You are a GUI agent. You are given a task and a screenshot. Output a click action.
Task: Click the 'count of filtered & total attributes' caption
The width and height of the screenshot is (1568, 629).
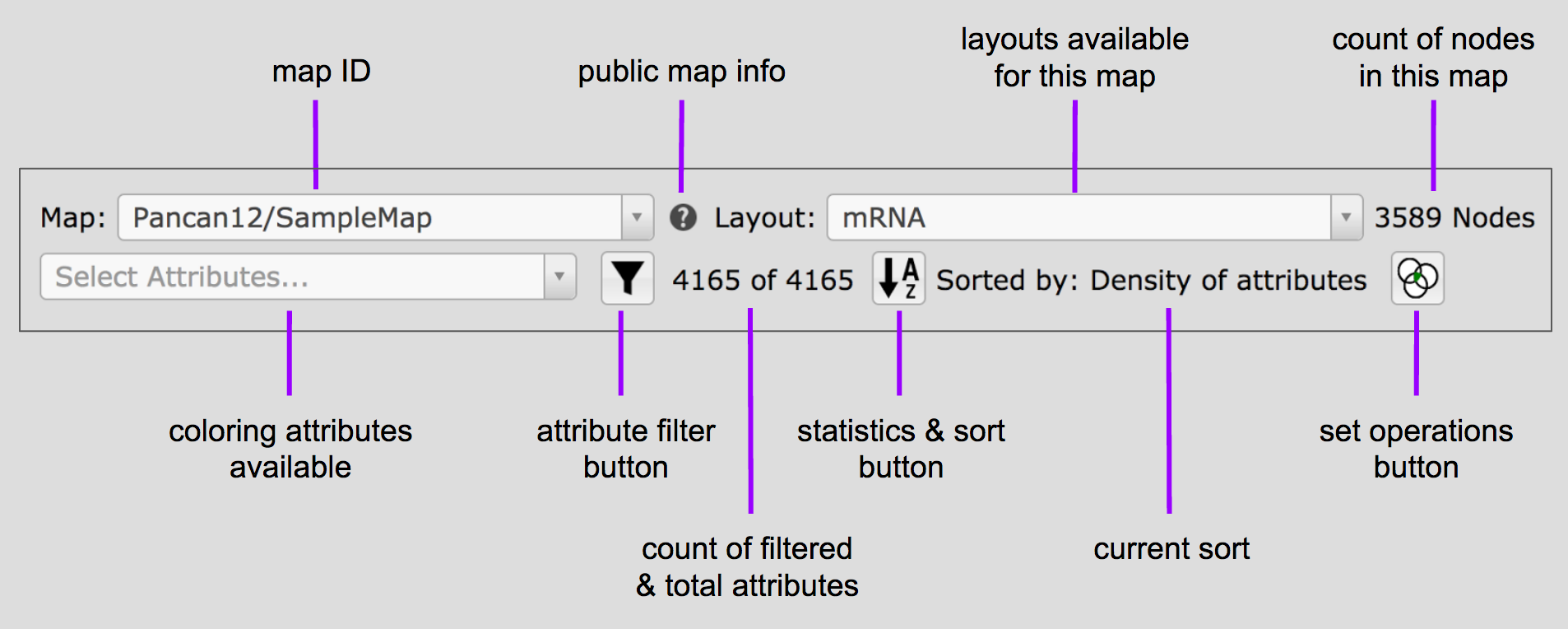[x=747, y=566]
